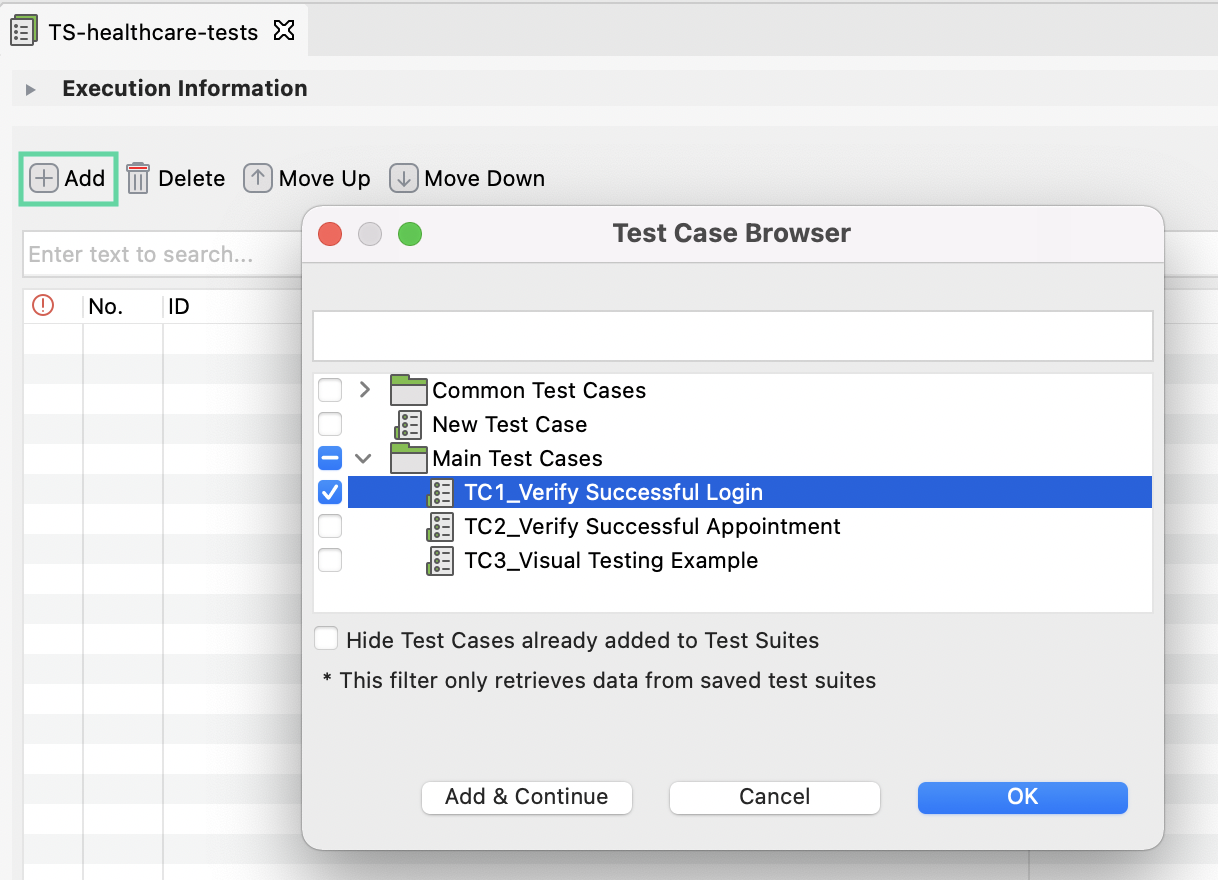Enable Hide Test Cases already added filter

tap(326, 640)
